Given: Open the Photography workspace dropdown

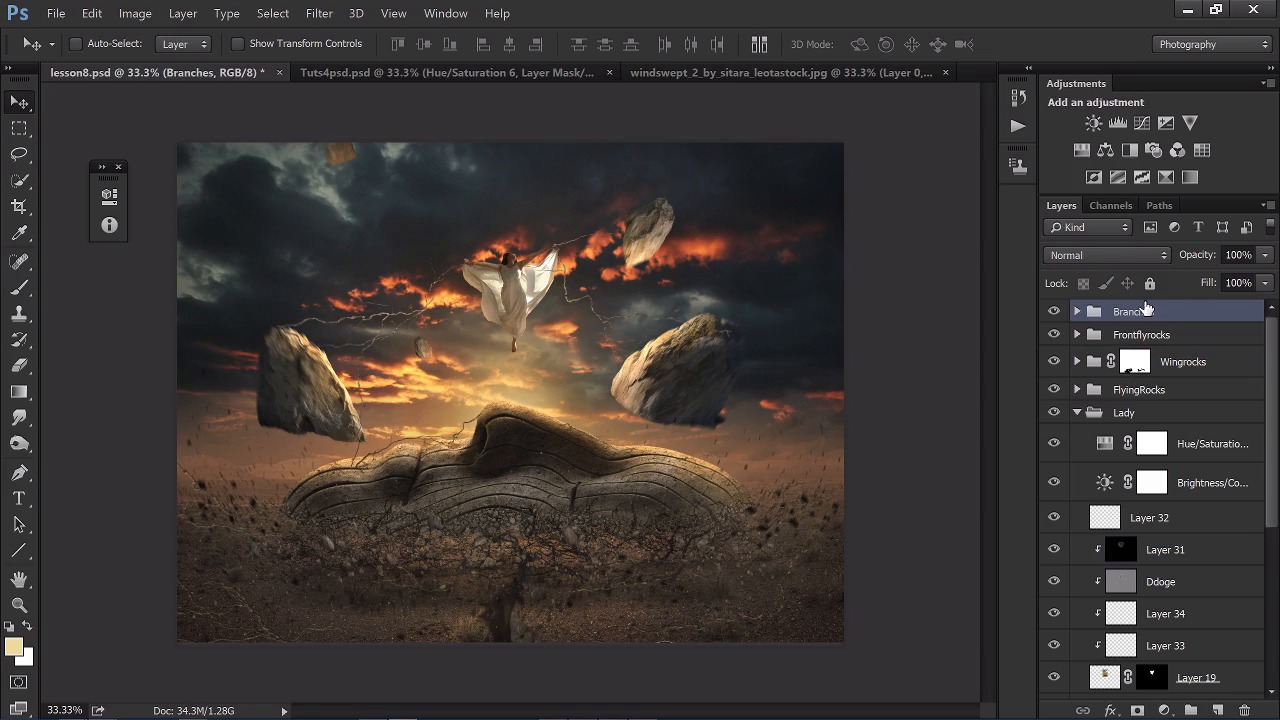Looking at the screenshot, I should (1212, 44).
